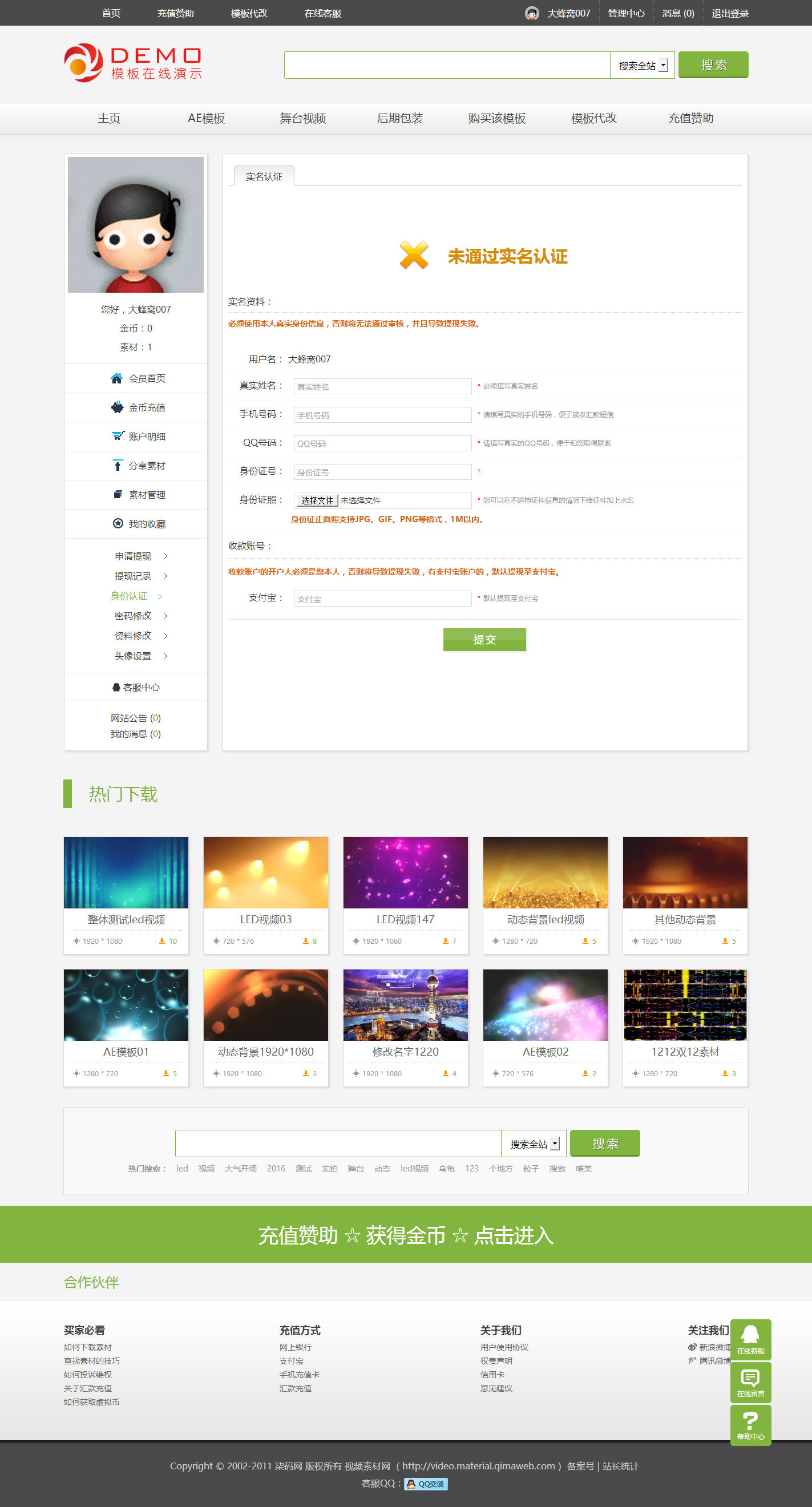The image size is (812, 1507).
Task: Click the star icon beside 我的收藏
Action: point(118,524)
